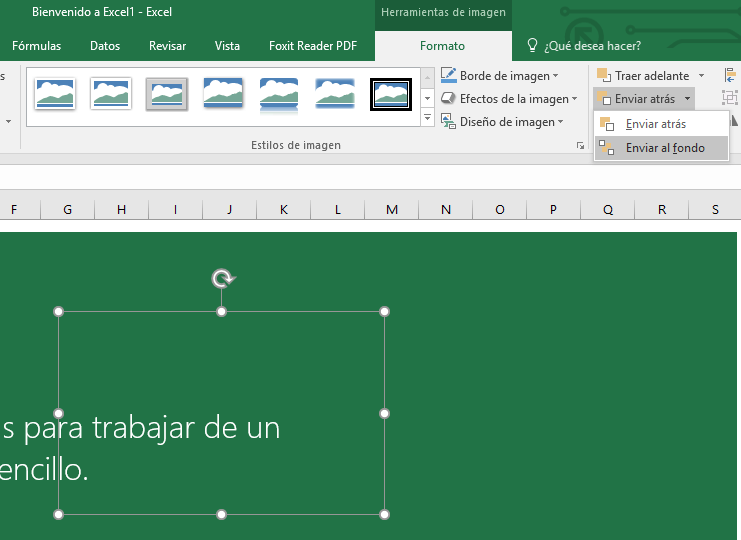Viewport: 741px width, 540px height.
Task: Open the Revisar ribbon tab
Action: [167, 46]
